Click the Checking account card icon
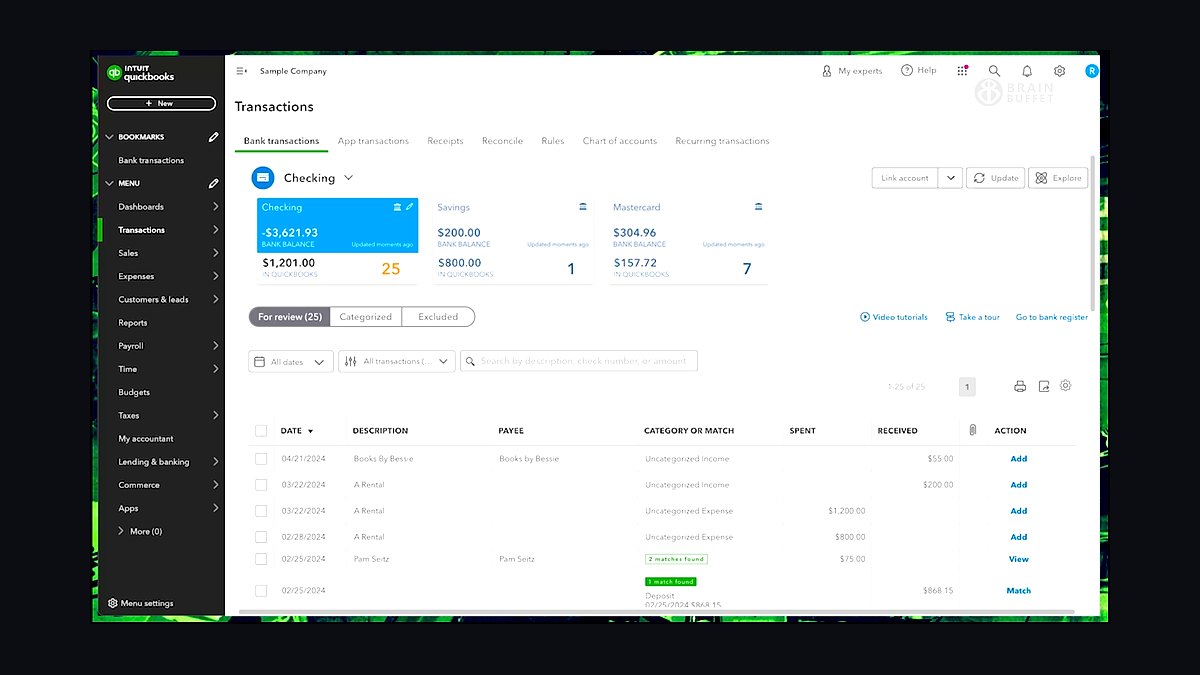 pos(263,178)
